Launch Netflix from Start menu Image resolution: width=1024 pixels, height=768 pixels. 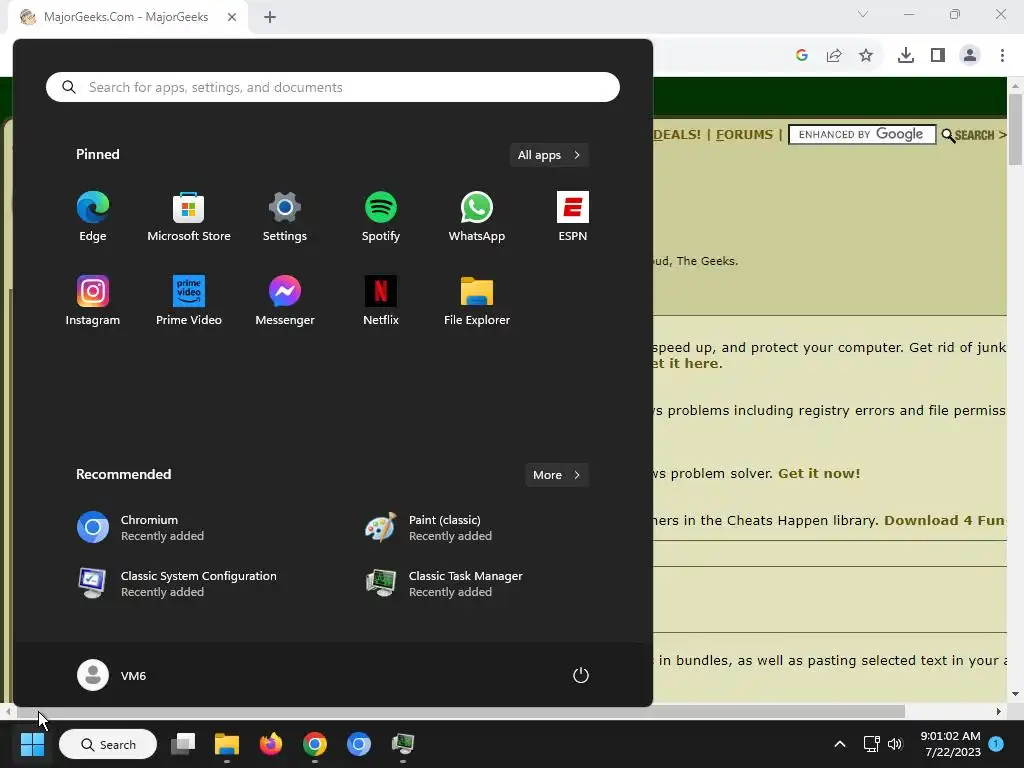click(x=381, y=300)
